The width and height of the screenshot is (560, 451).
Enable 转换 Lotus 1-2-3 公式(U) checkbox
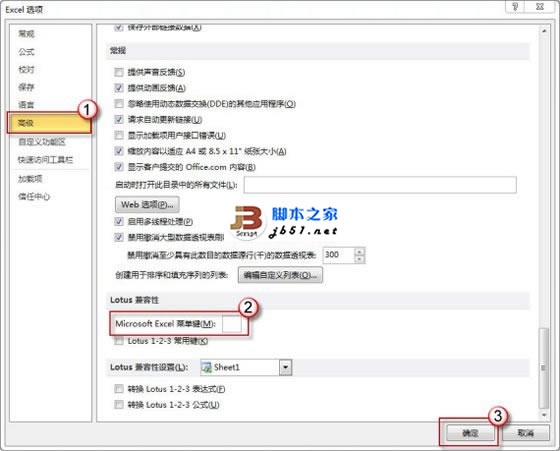[x=119, y=405]
